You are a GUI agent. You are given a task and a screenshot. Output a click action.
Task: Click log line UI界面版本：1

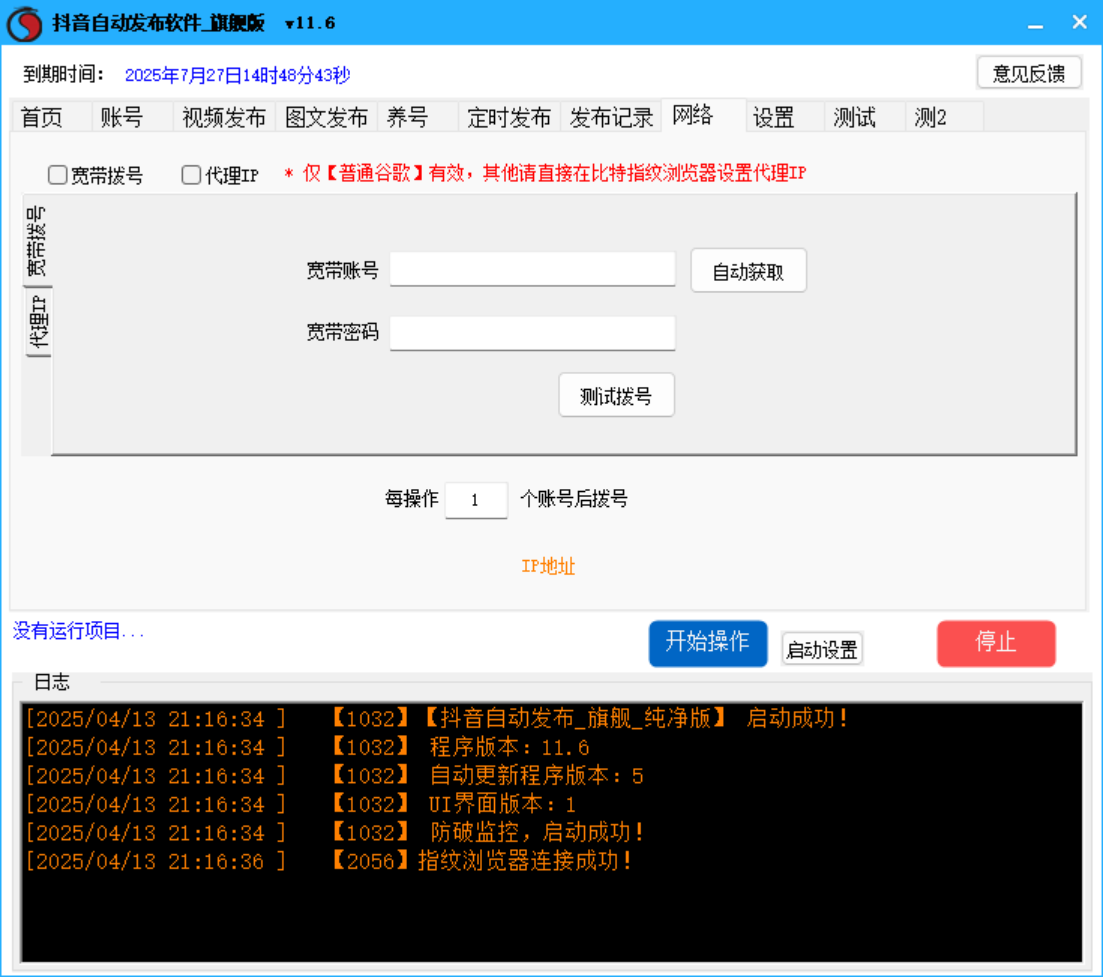pyautogui.click(x=301, y=804)
